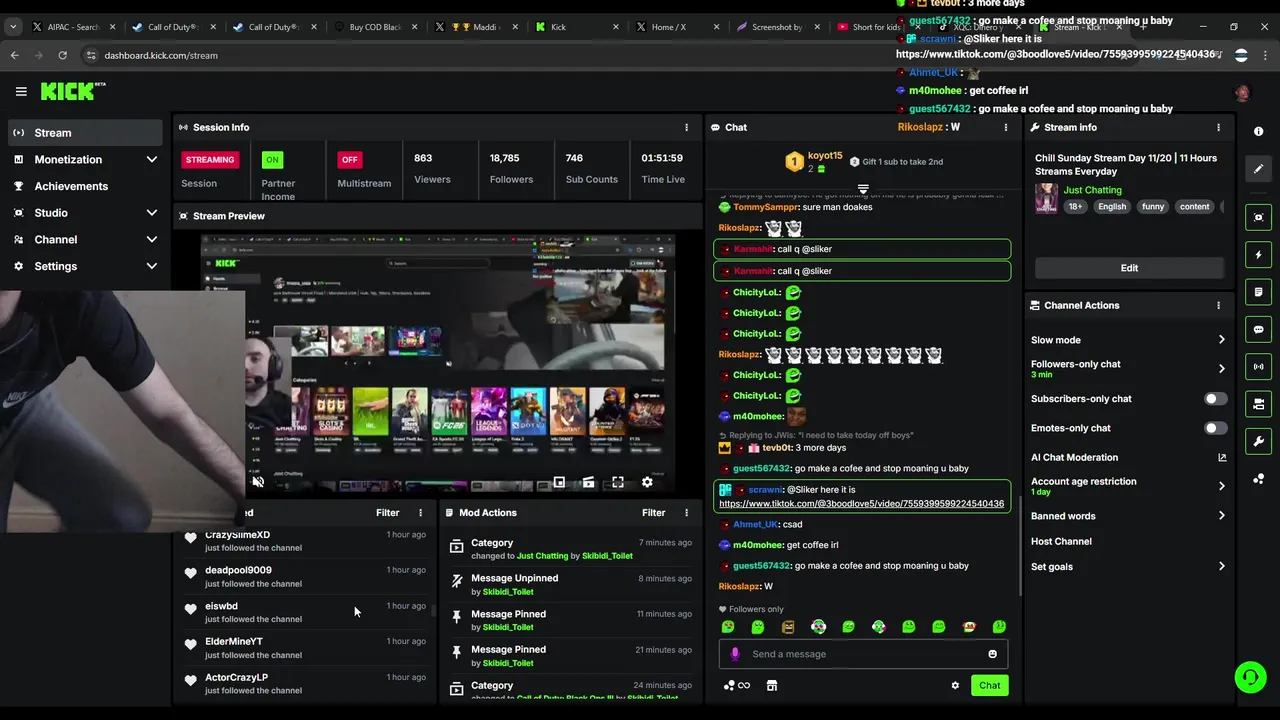
Task: Open Filter in activity feed panel
Action: coord(387,512)
